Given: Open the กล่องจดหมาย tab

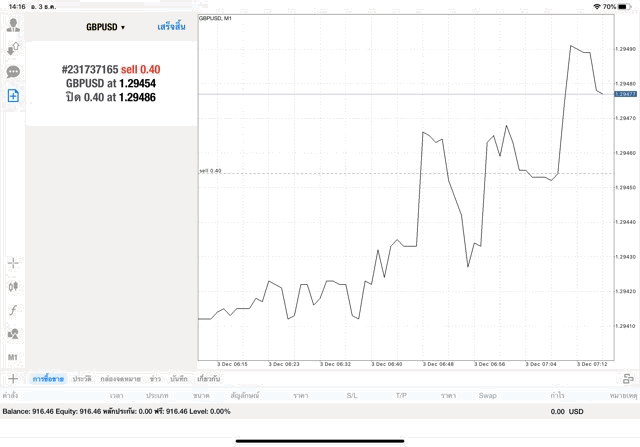Looking at the screenshot, I should coord(120,379).
